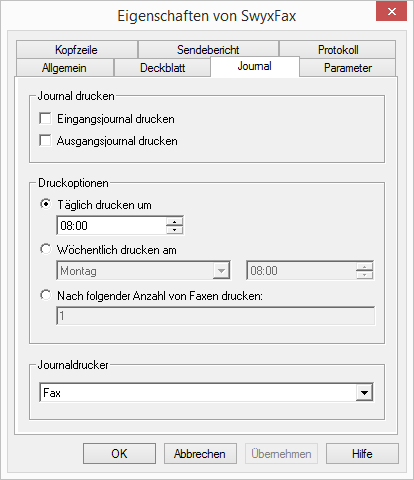The width and height of the screenshot is (414, 480).
Task: Increase daily print time with up arrow
Action: pos(174,221)
